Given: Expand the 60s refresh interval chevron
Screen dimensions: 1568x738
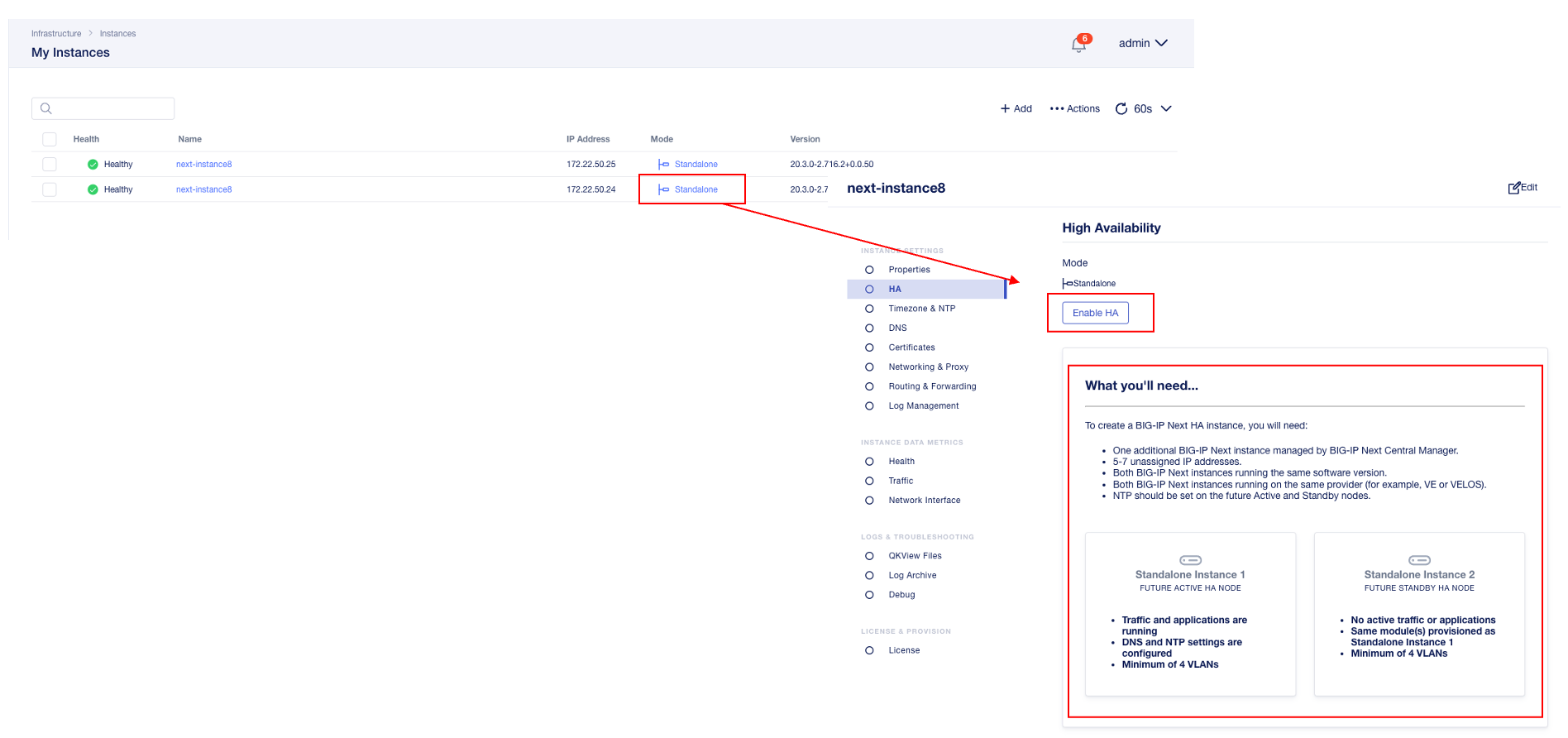Looking at the screenshot, I should [x=1166, y=109].
